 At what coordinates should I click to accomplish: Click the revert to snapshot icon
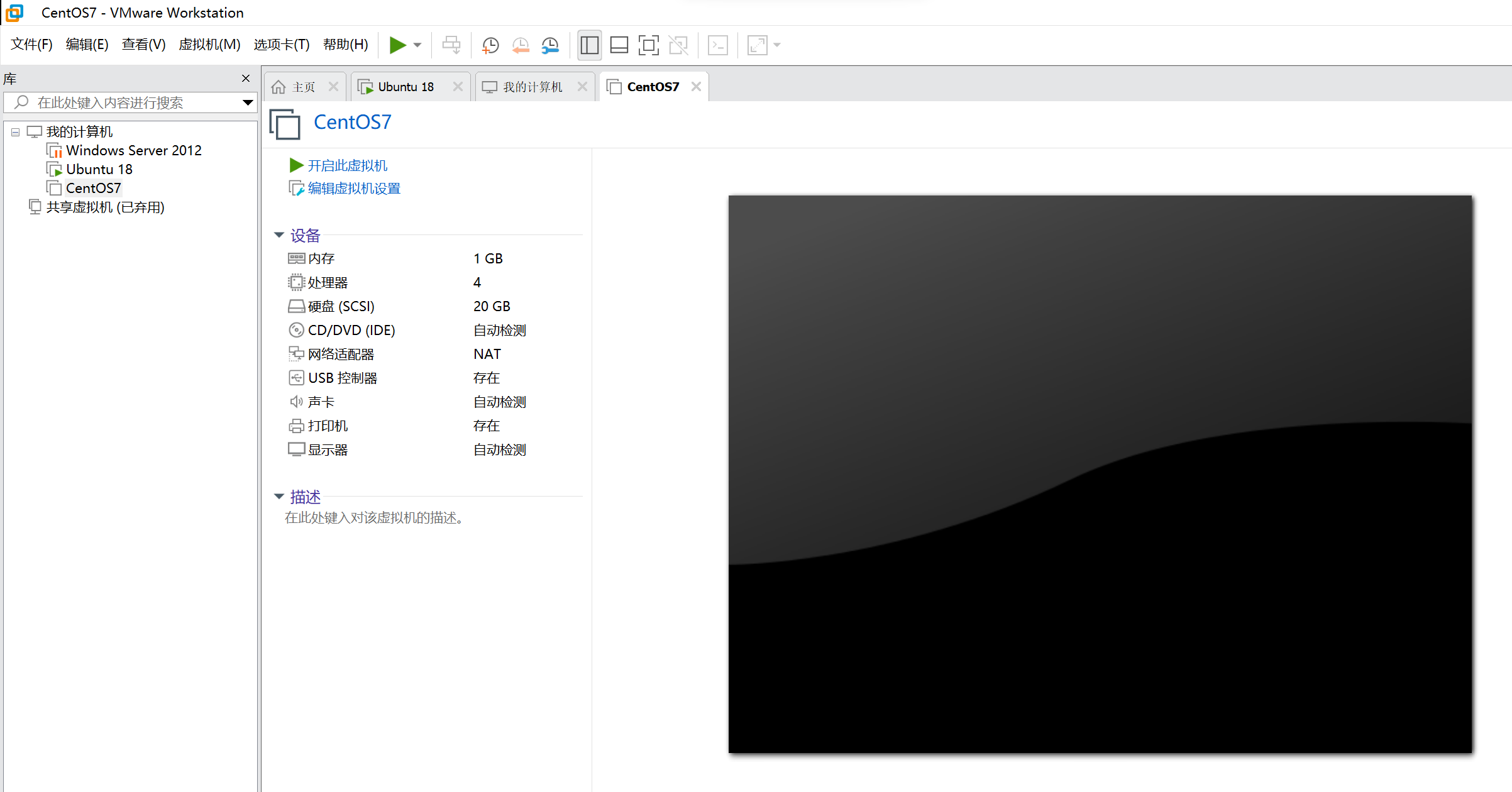(520, 45)
